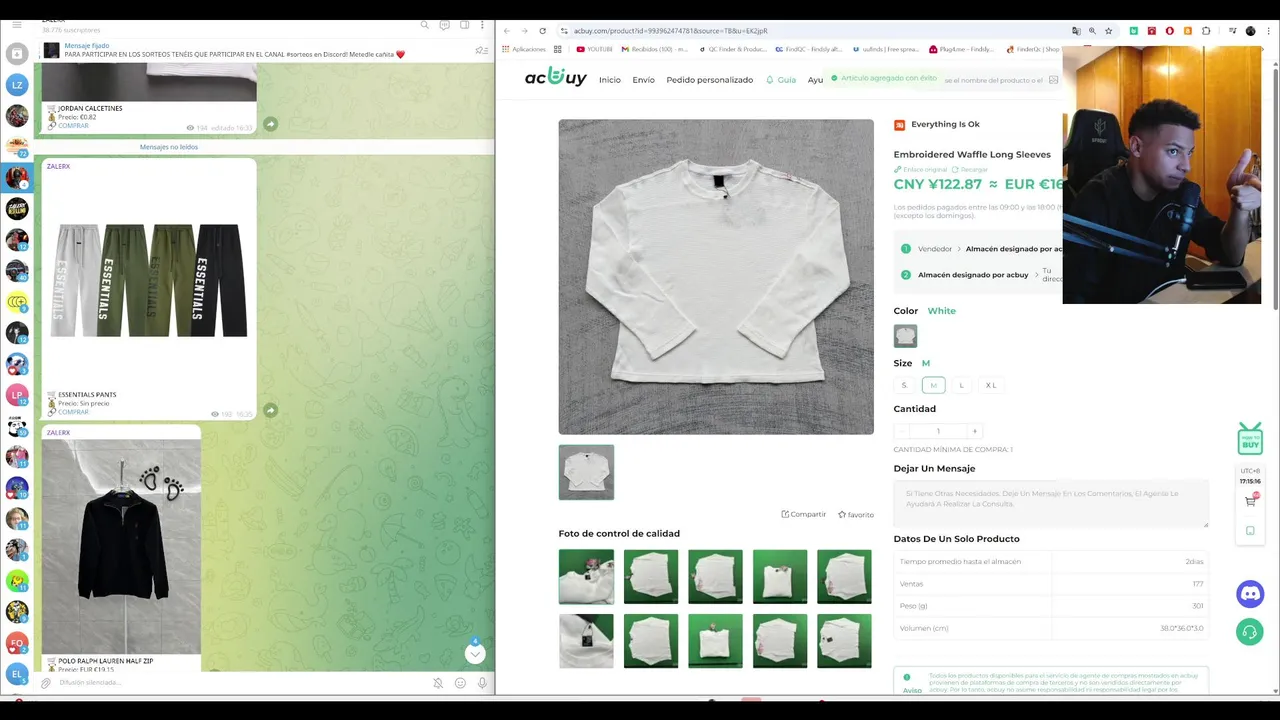Add product to favorito
Viewport: 1280px width, 720px height.
click(856, 514)
